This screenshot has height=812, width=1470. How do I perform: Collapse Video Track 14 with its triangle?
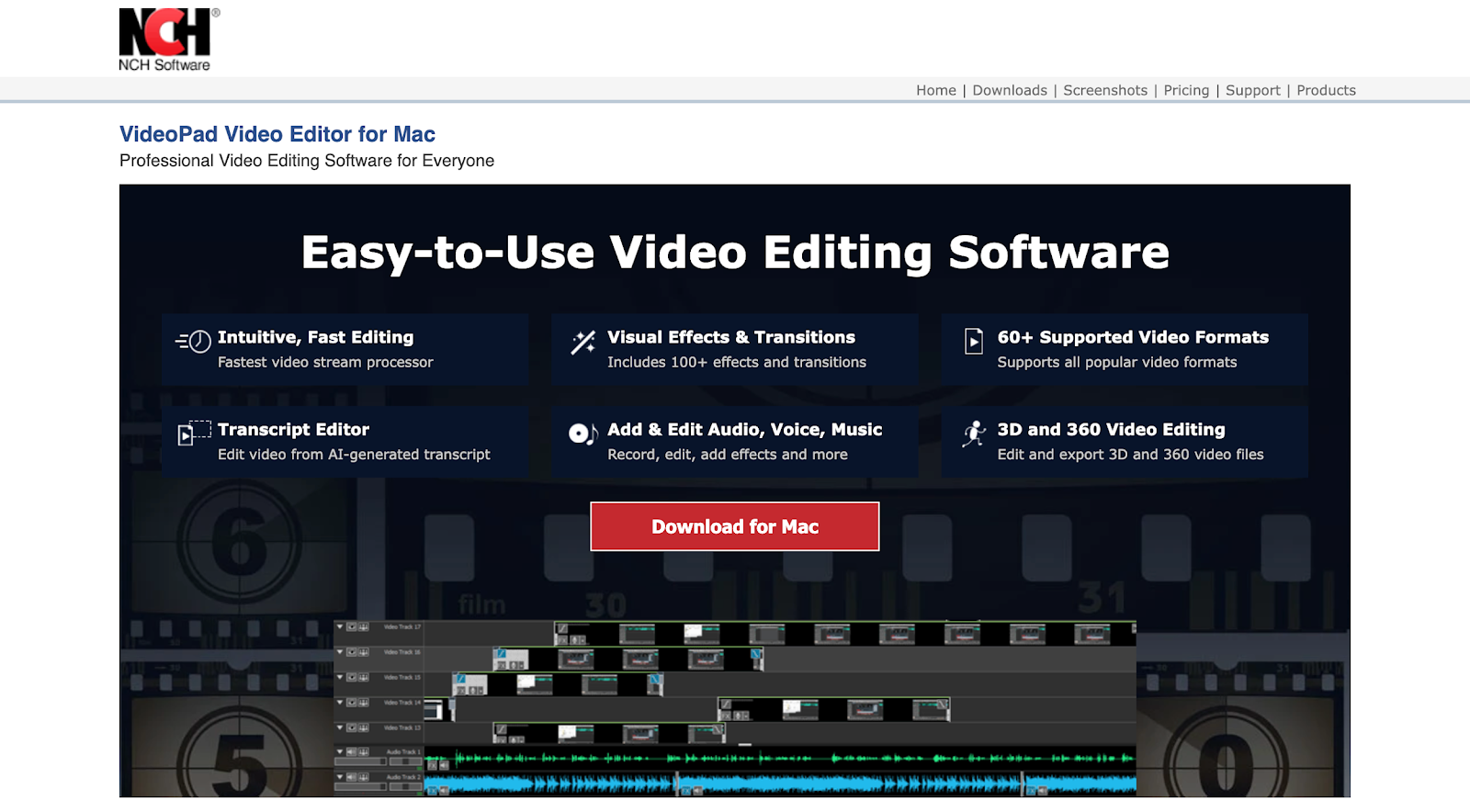tap(340, 702)
